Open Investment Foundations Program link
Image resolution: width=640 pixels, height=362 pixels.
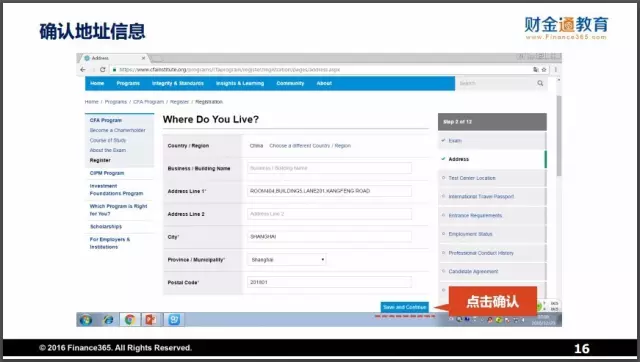116,190
